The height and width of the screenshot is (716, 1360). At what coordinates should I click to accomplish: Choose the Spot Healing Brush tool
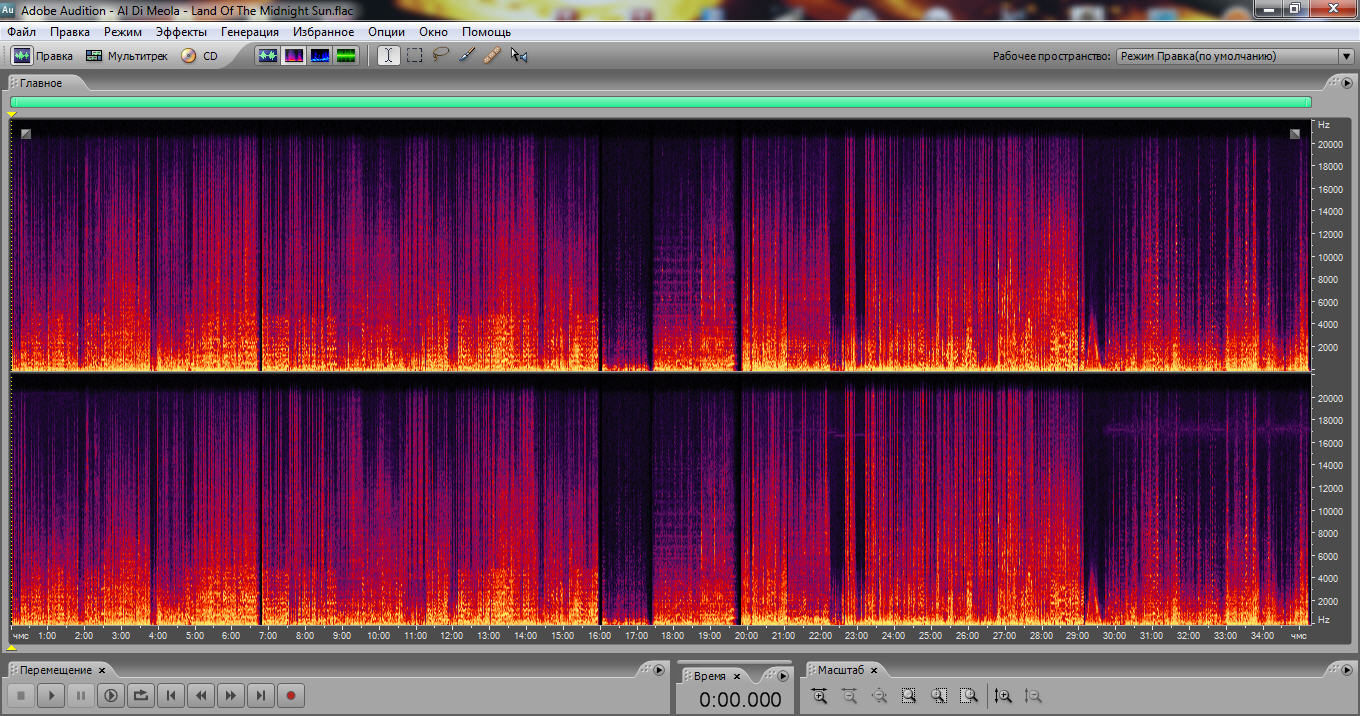tap(492, 56)
